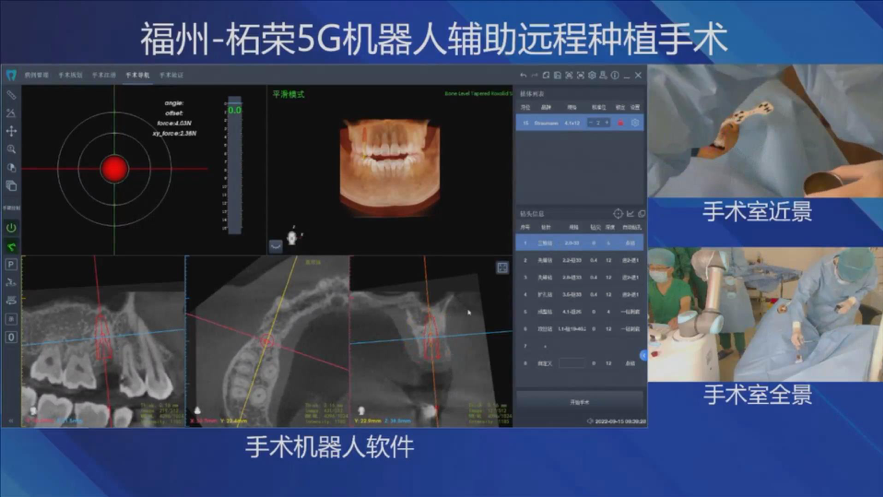The height and width of the screenshot is (497, 883).
Task: Click the orientation head icon in middle CT view
Action: (x=198, y=411)
